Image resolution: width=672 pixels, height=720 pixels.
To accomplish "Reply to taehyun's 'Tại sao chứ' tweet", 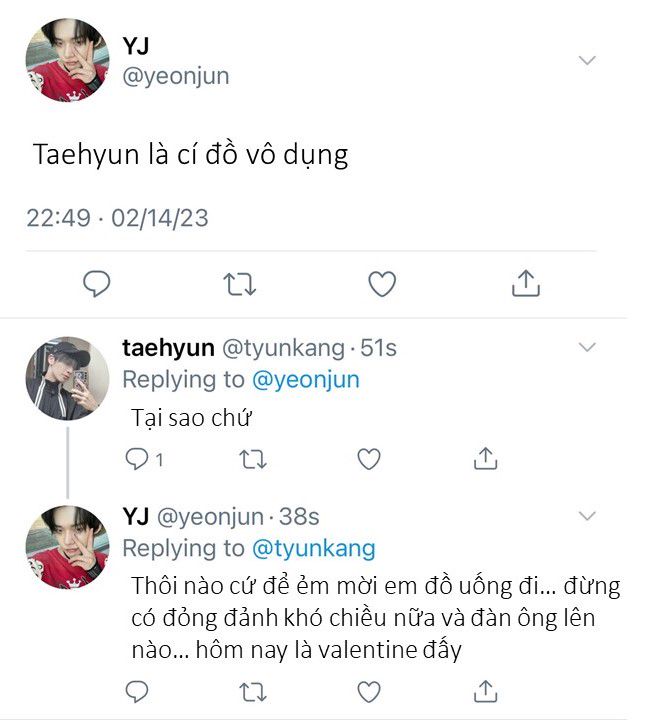I will (137, 459).
